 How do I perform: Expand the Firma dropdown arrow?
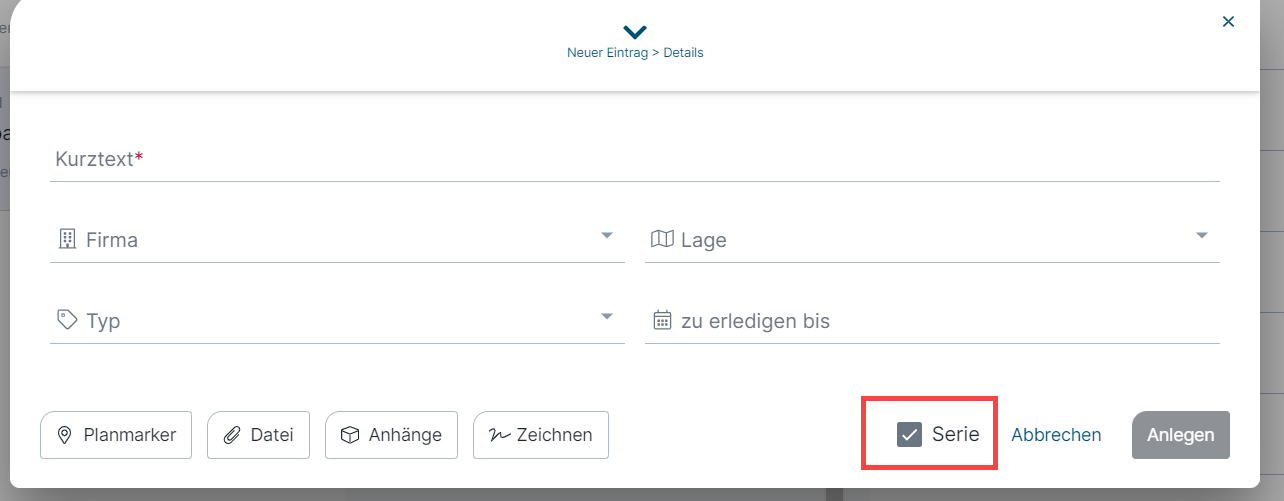[x=606, y=236]
